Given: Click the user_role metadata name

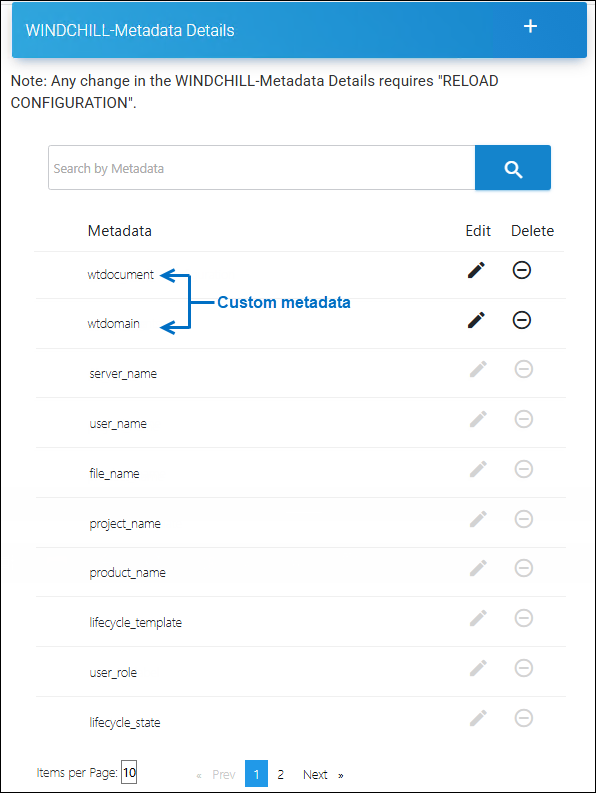Looking at the screenshot, I should pyautogui.click(x=113, y=673).
